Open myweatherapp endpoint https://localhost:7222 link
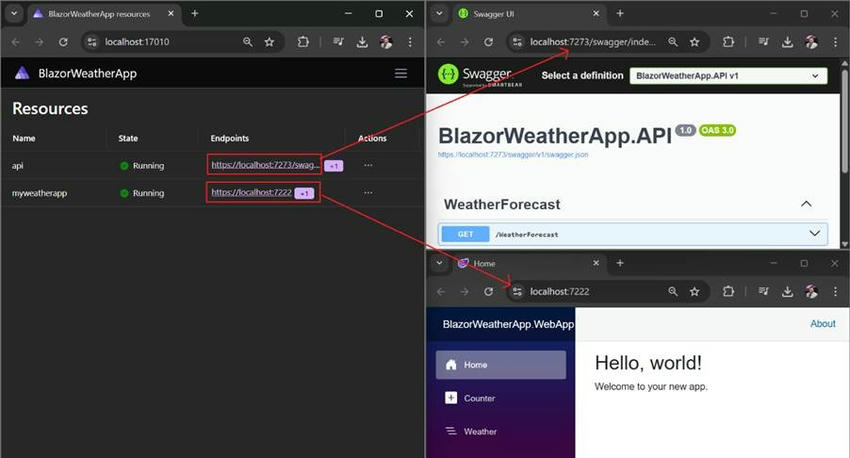This screenshot has height=458, width=850. click(x=252, y=192)
